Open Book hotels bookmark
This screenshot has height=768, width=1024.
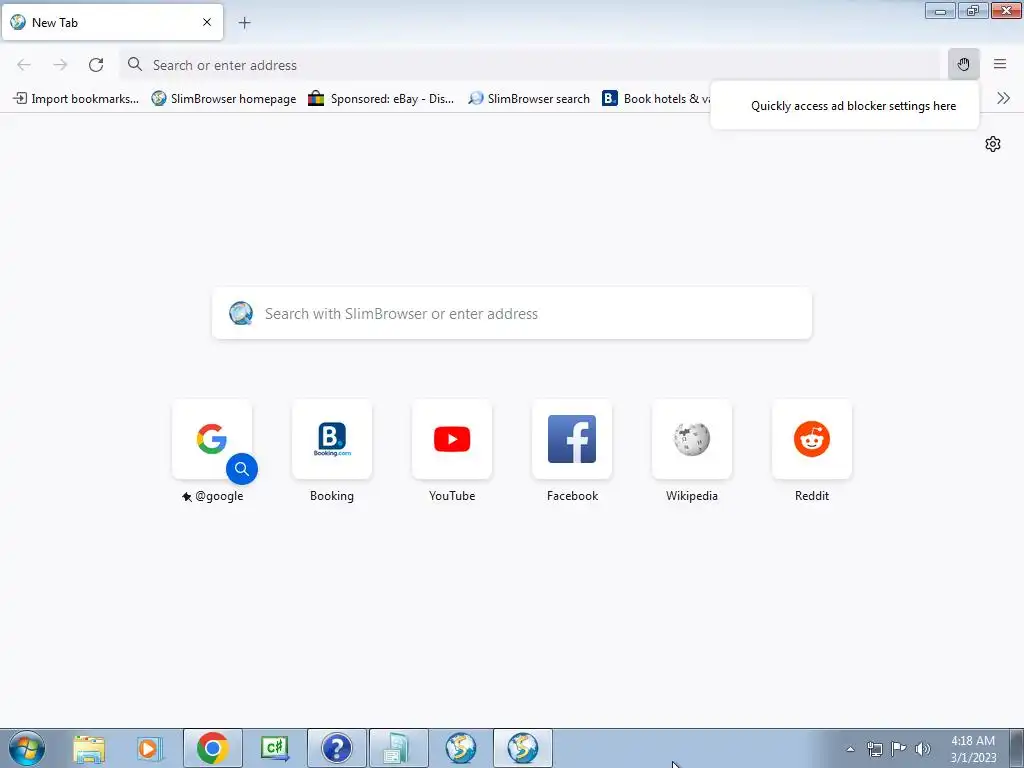[656, 99]
